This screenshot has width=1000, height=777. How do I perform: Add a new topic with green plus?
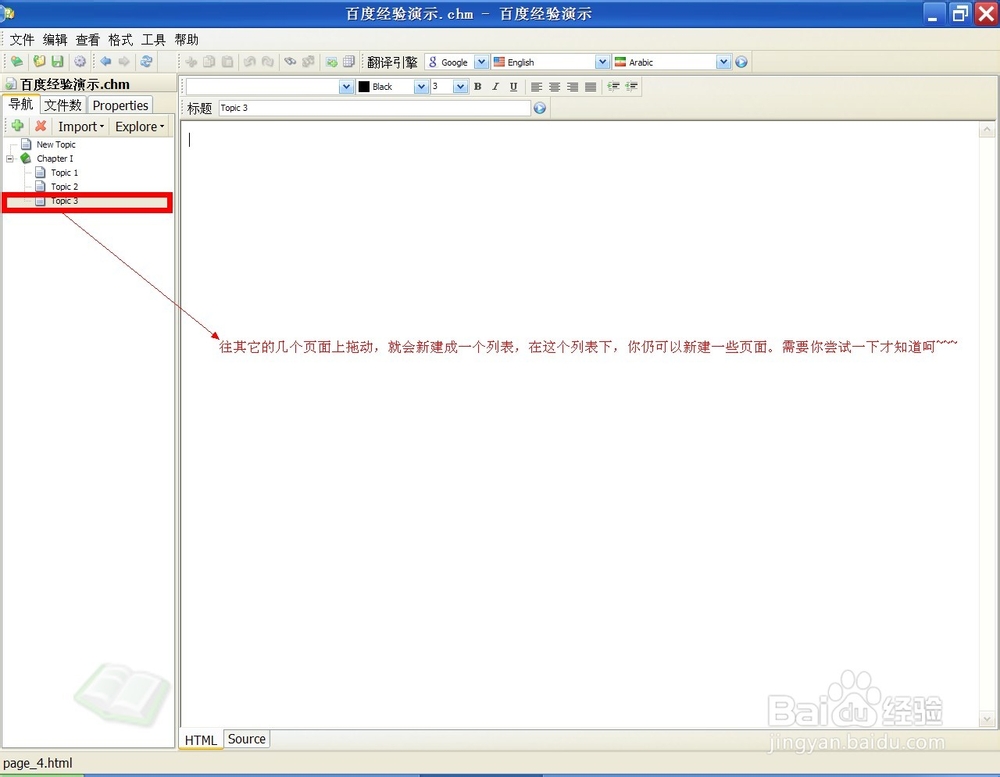(x=17, y=126)
